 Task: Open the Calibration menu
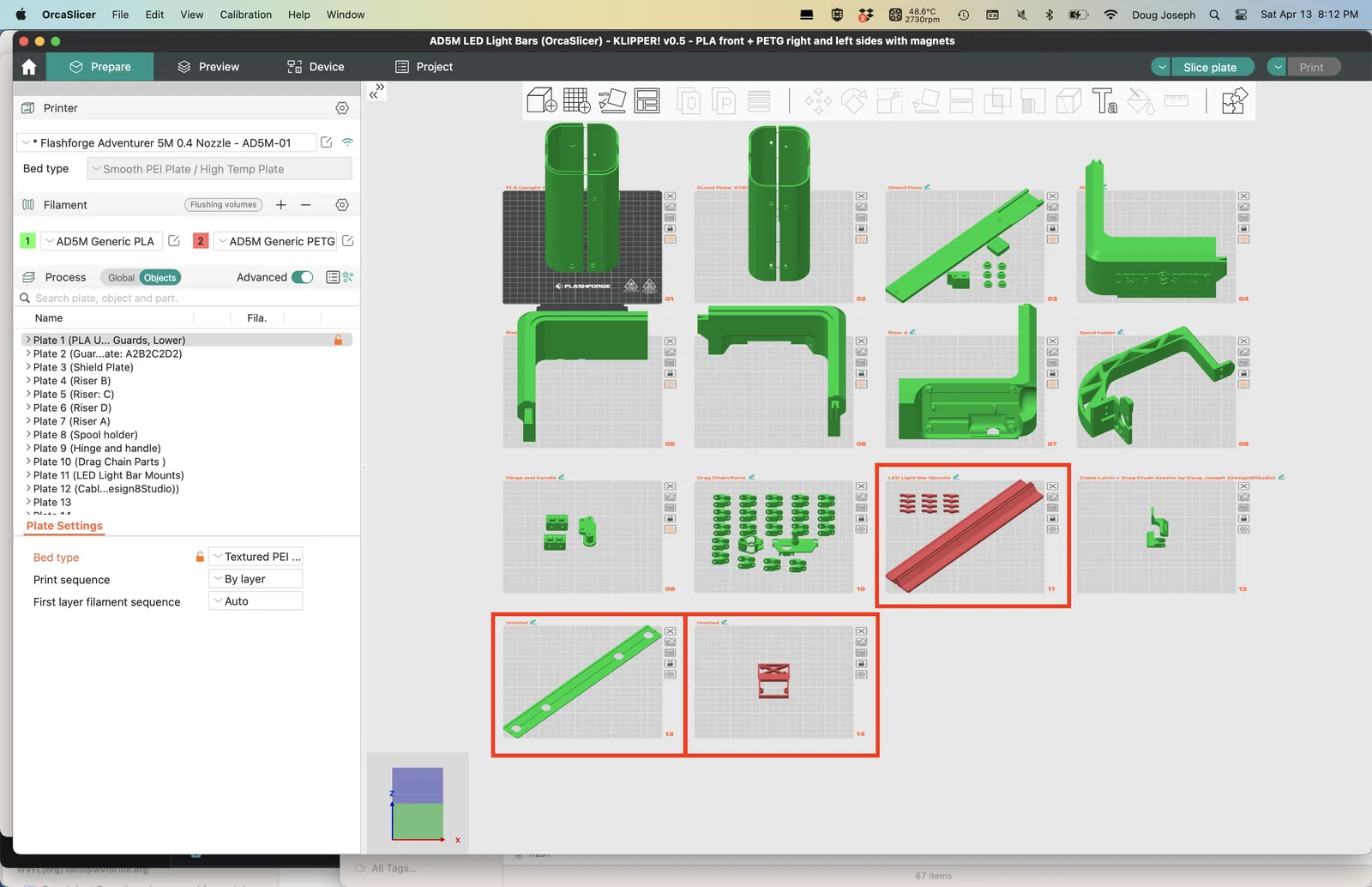pos(245,15)
